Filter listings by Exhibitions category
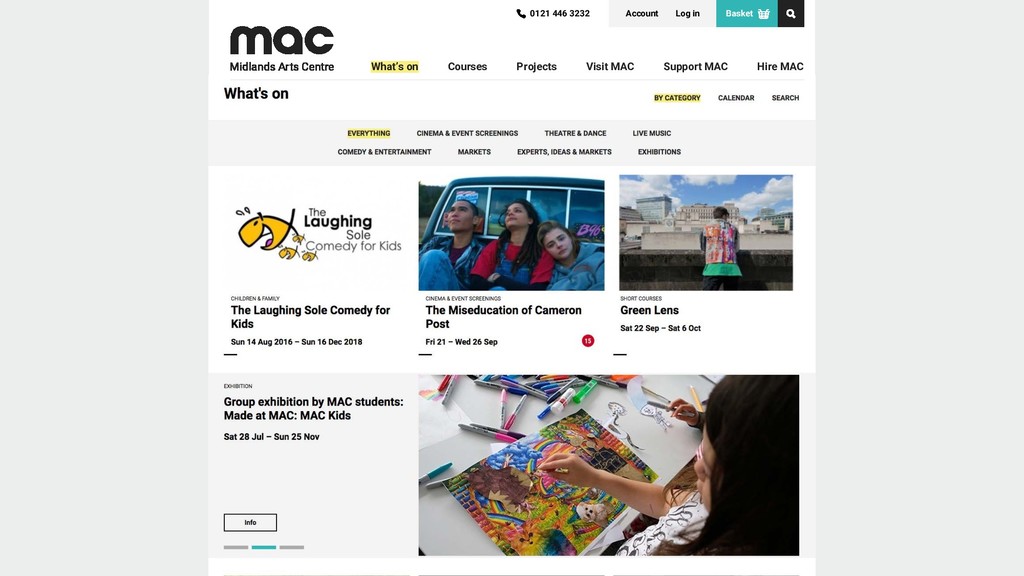 [660, 152]
